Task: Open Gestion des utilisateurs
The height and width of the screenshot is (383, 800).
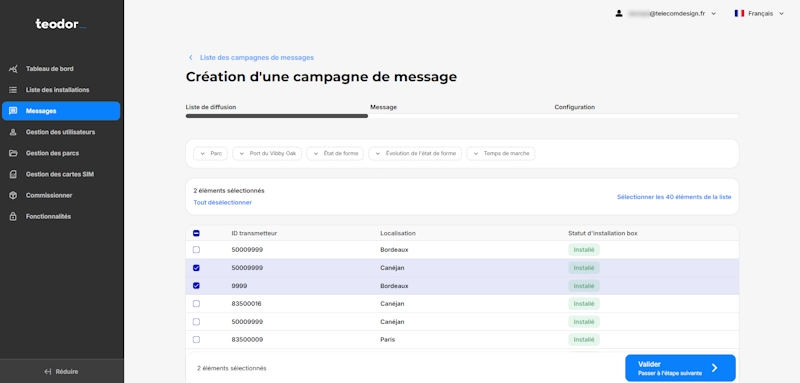Action: pos(61,132)
